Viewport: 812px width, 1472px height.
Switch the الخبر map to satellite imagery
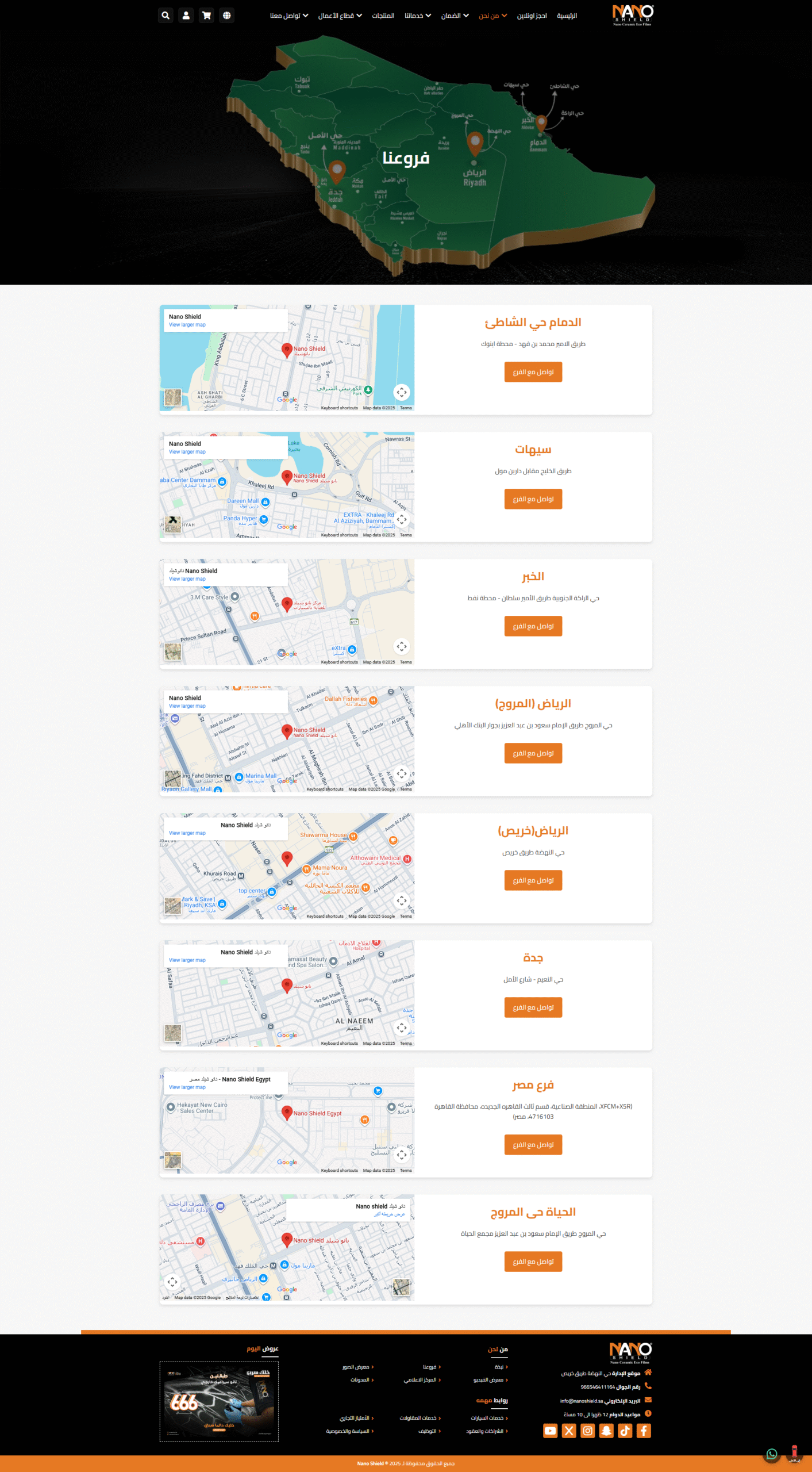pos(173,651)
